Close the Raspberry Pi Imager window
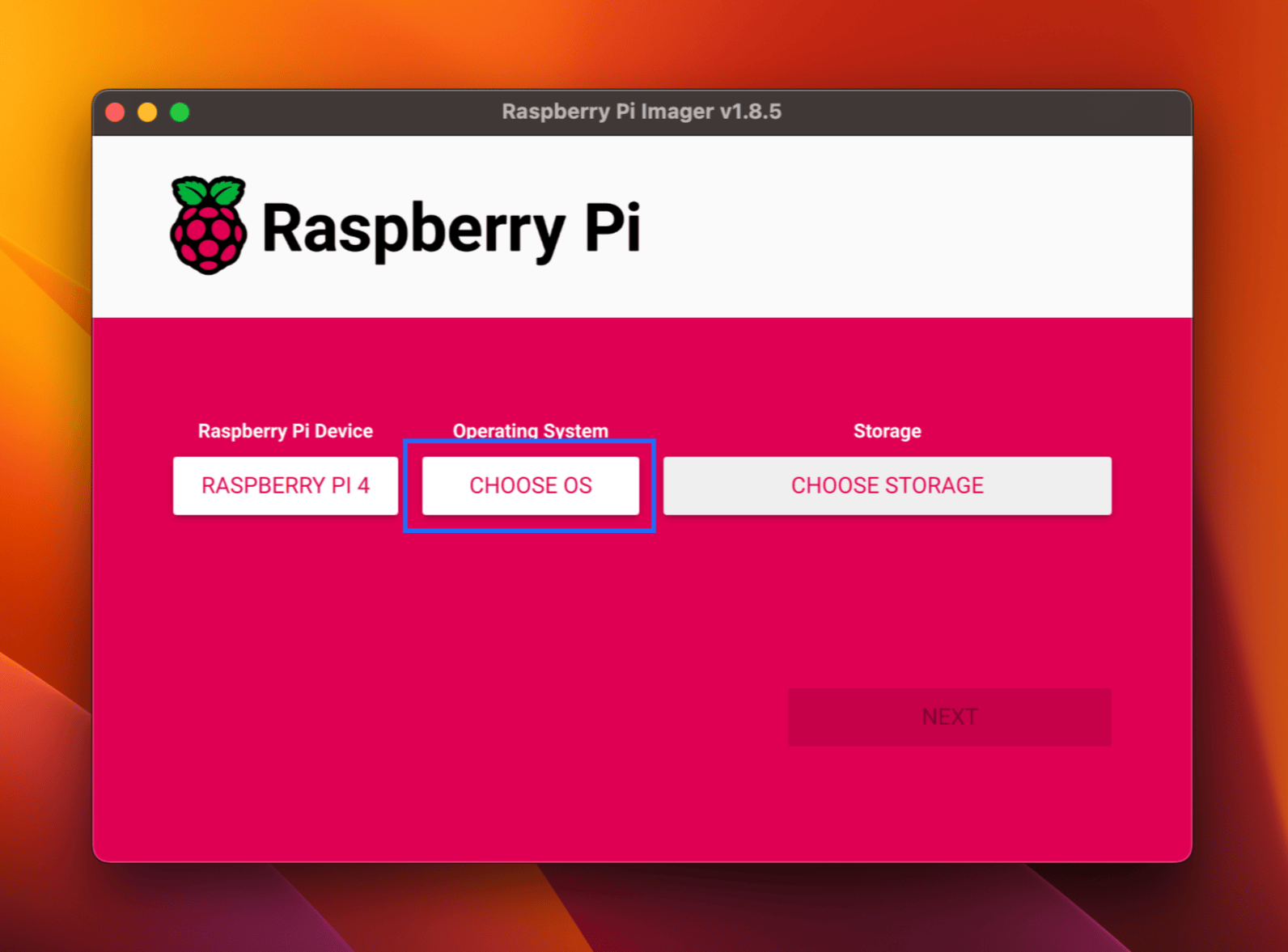 pyautogui.click(x=116, y=112)
